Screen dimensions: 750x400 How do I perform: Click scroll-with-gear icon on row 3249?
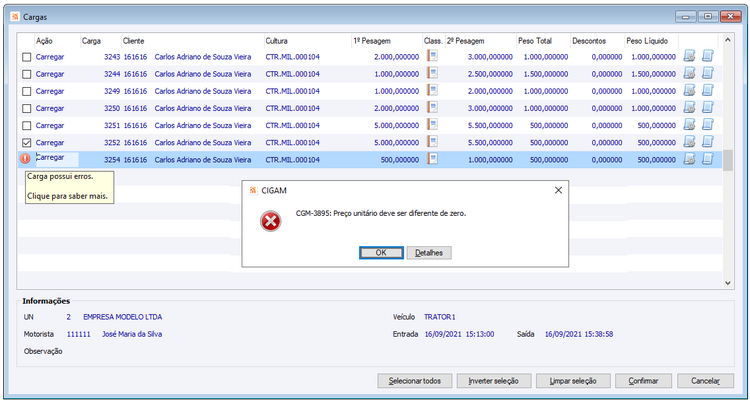(x=689, y=91)
